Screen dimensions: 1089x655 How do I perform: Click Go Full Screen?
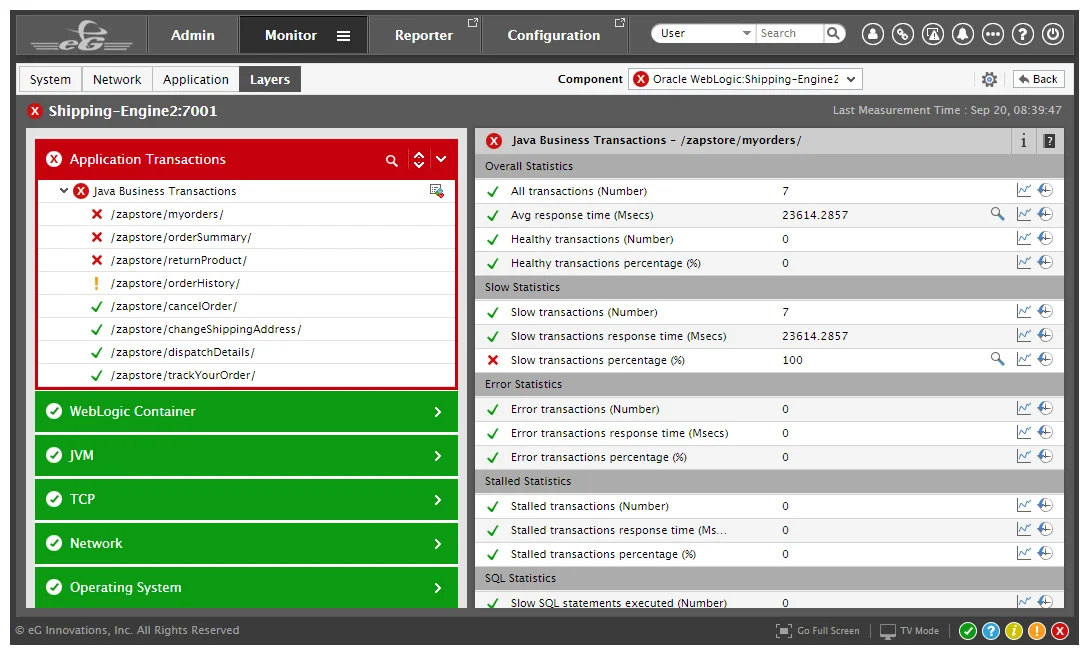coord(817,631)
